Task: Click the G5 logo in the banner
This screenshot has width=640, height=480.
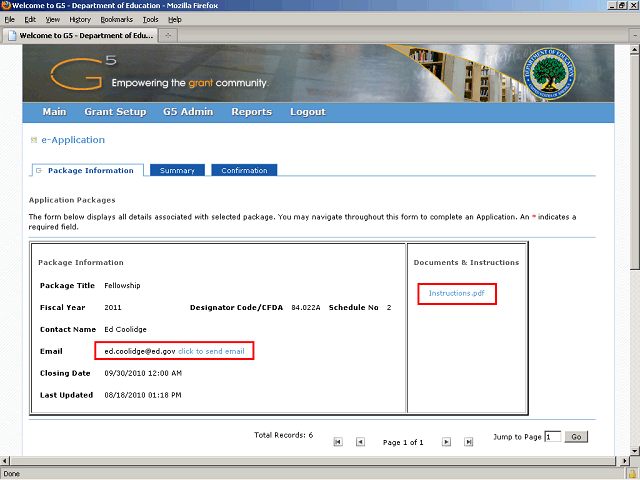Action: tap(84, 73)
